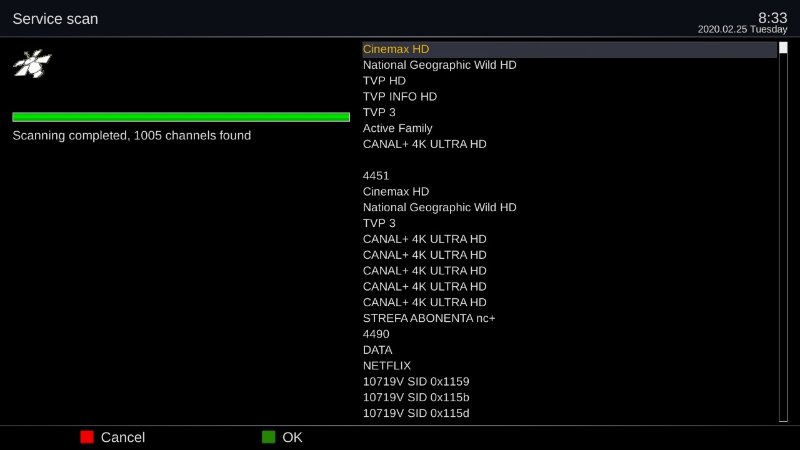Image resolution: width=800 pixels, height=450 pixels.
Task: Click the green scan progress bar
Action: tap(181, 117)
